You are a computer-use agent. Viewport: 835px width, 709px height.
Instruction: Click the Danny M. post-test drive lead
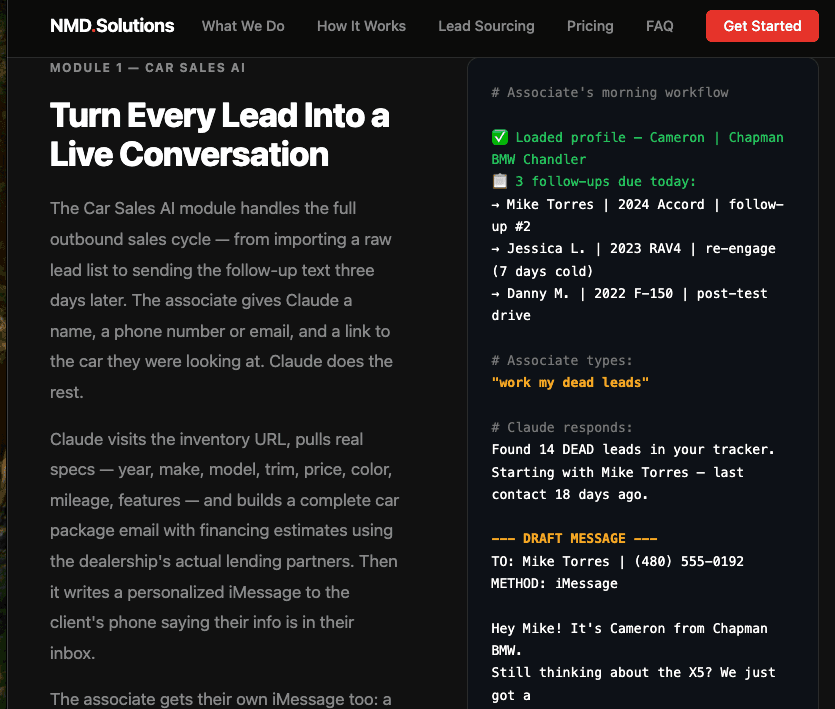628,295
